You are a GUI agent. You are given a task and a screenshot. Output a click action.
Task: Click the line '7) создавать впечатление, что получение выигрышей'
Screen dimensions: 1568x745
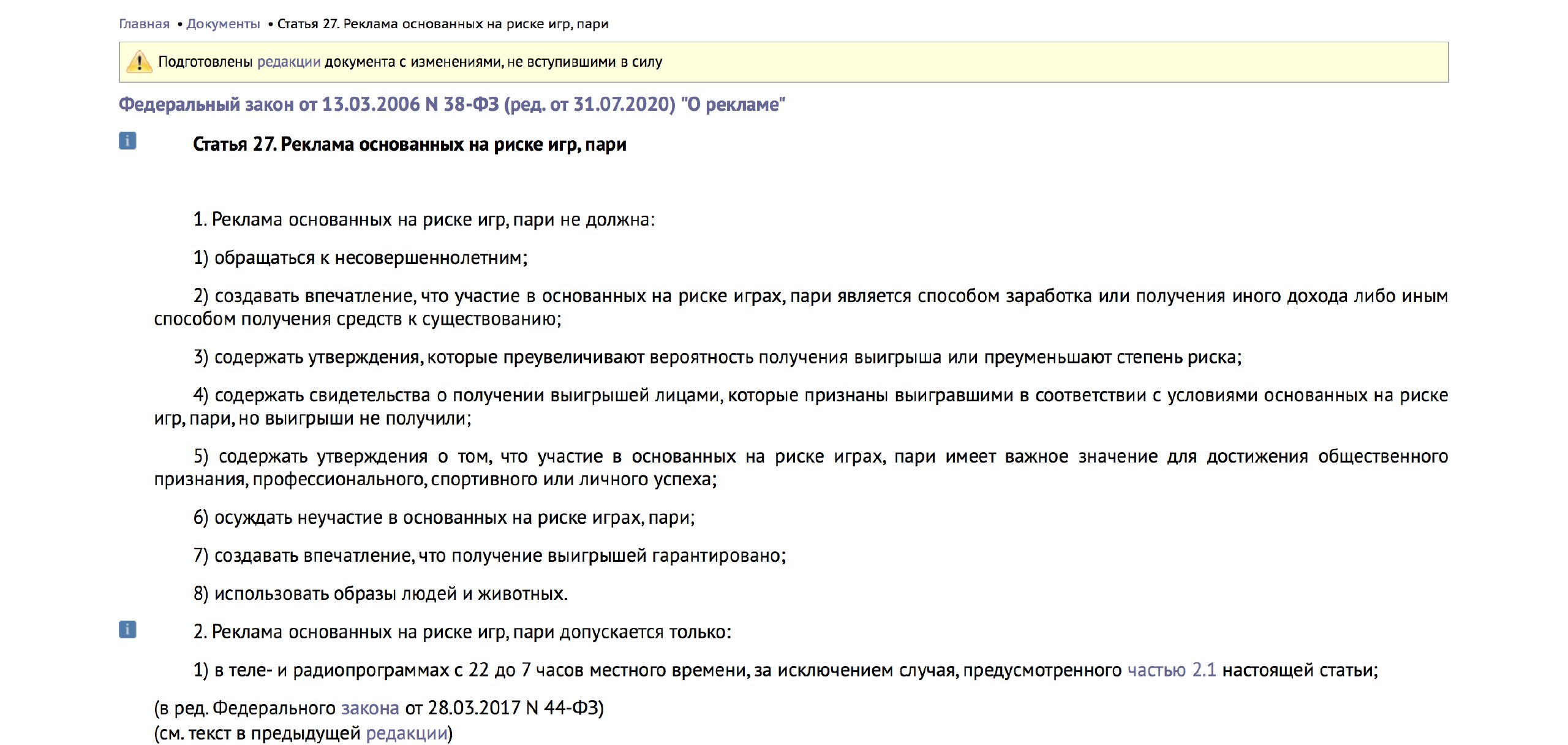point(420,556)
